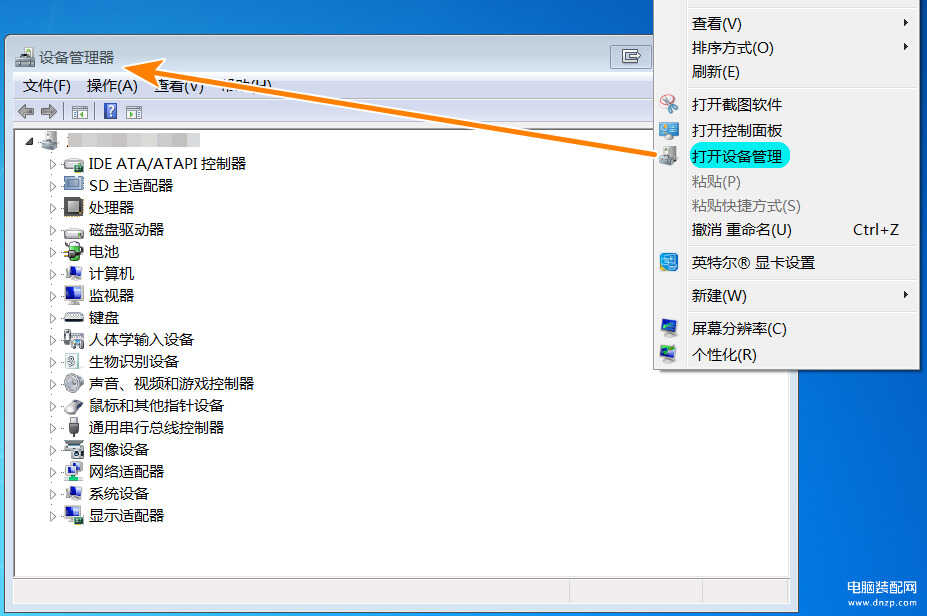Click the SD 主适配器 device icon

pyautogui.click(x=73, y=184)
